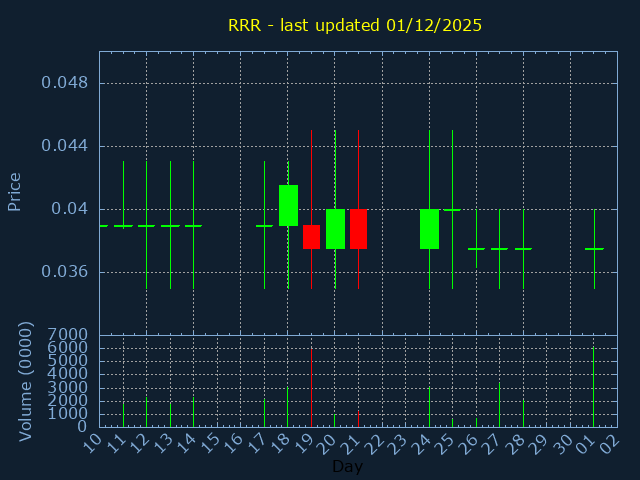Viewport: 640px width, 480px height.
Task: Select day 10 tick label on x-axis
Action: 92,441
